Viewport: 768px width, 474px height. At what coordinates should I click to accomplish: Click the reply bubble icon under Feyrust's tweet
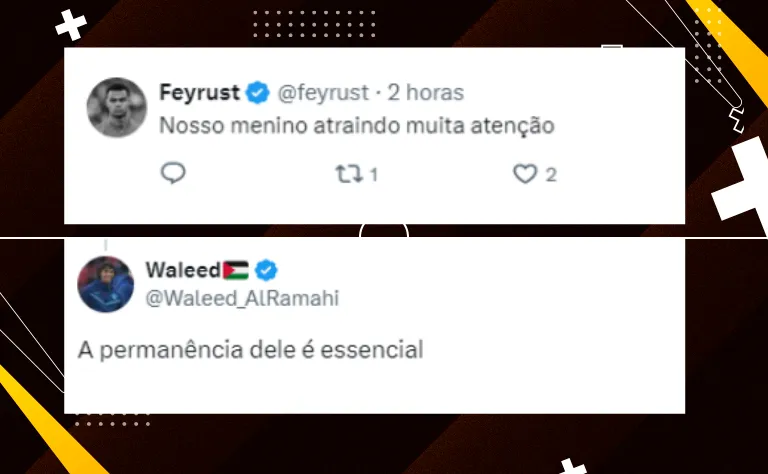click(x=173, y=173)
